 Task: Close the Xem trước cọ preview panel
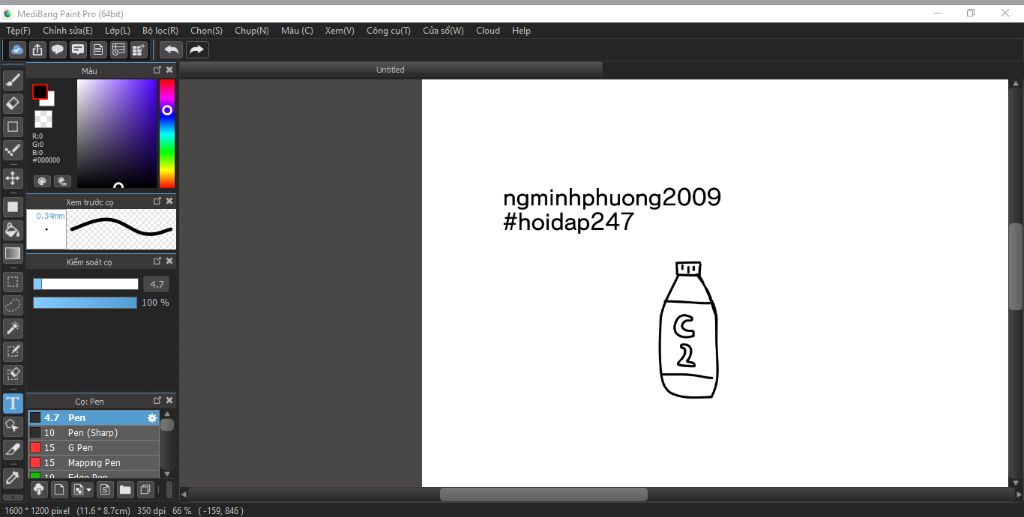[x=170, y=201]
